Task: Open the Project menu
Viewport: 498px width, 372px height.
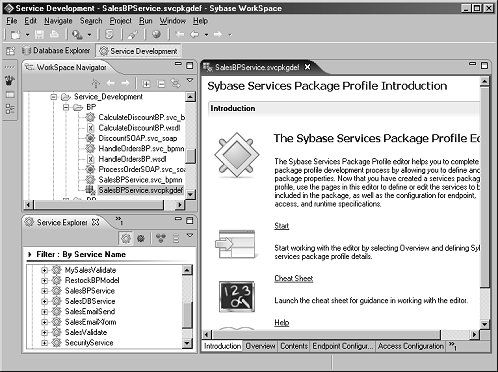Action: tap(121, 21)
